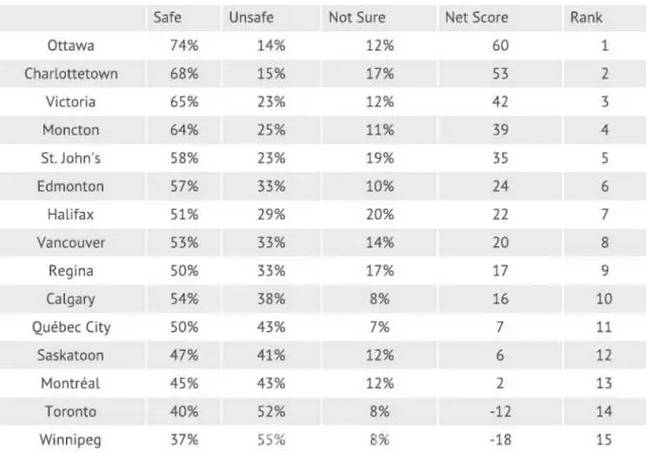Select the Vancouver row label
Image resolution: width=649 pixels, height=454 pixels.
click(71, 243)
